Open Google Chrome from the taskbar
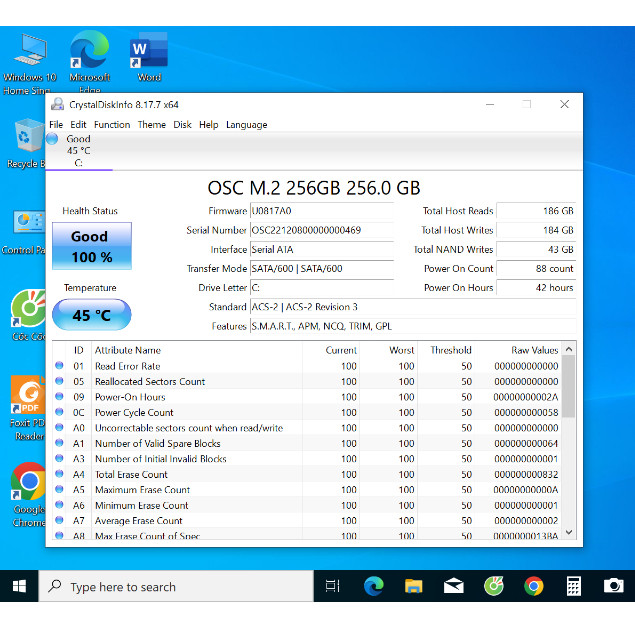The image size is (635, 635). [534, 586]
